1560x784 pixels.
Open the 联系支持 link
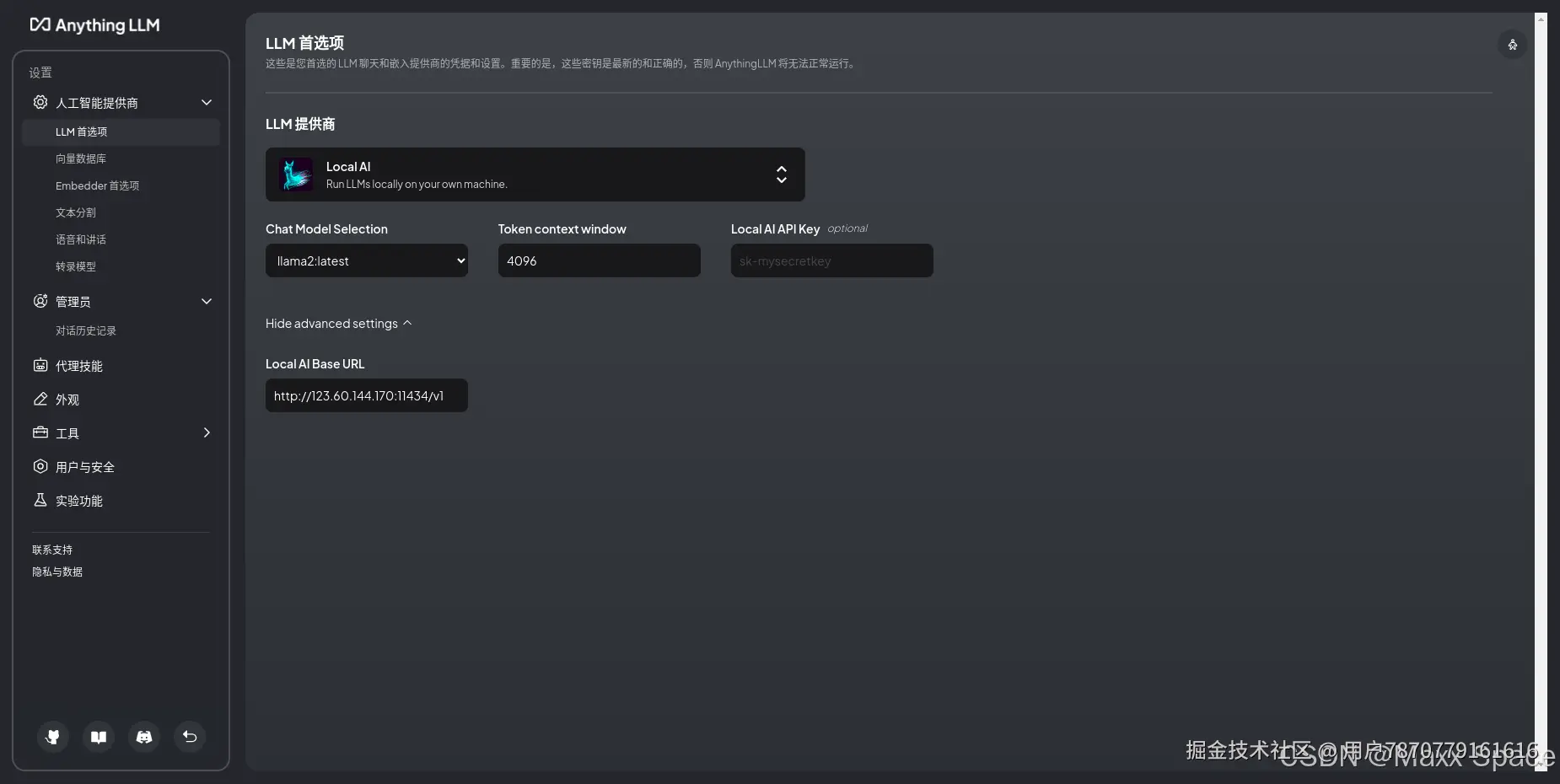(x=52, y=550)
